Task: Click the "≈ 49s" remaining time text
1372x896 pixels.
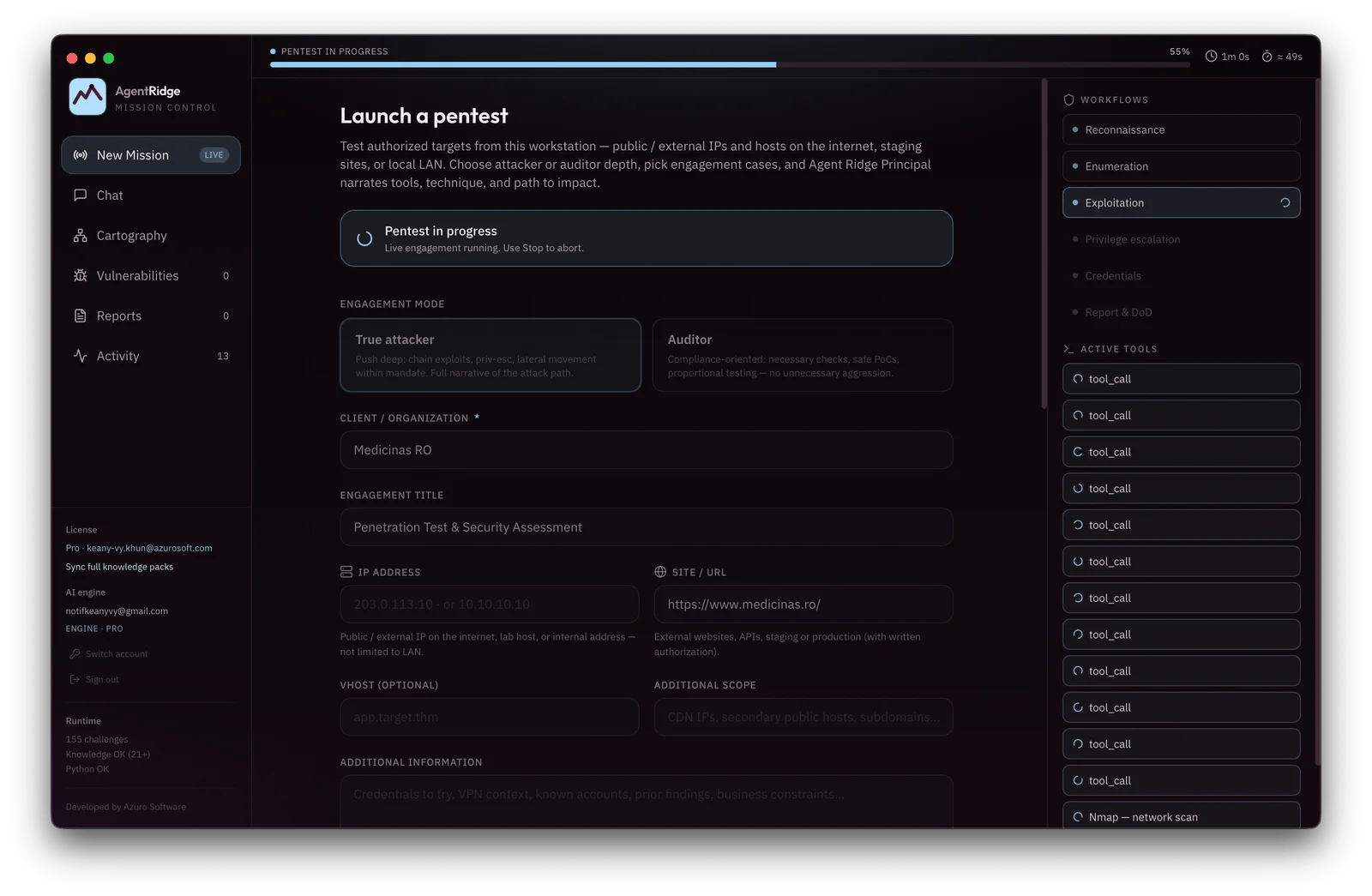Action: pyautogui.click(x=1290, y=57)
